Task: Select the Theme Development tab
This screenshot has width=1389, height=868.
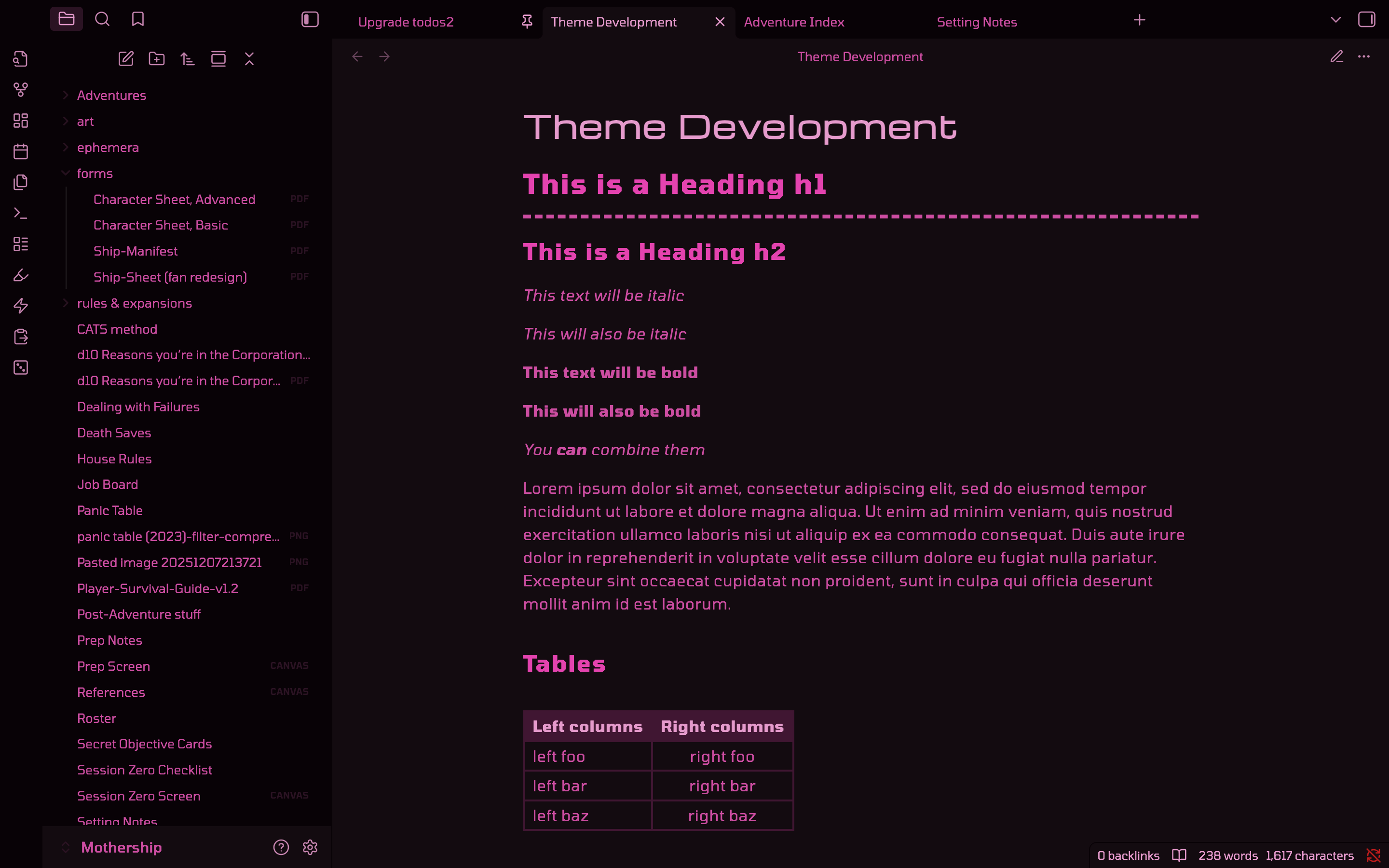Action: tap(613, 22)
